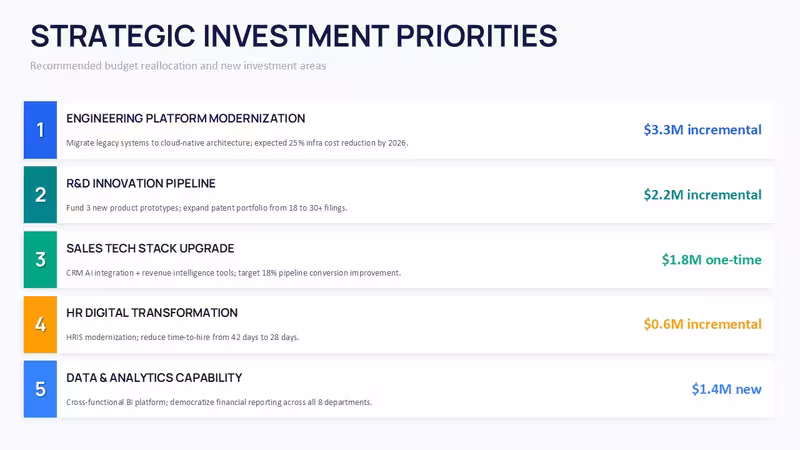The height and width of the screenshot is (450, 800).
Task: Click the R&D Innovation Pipeline heading
Action: pos(141,183)
